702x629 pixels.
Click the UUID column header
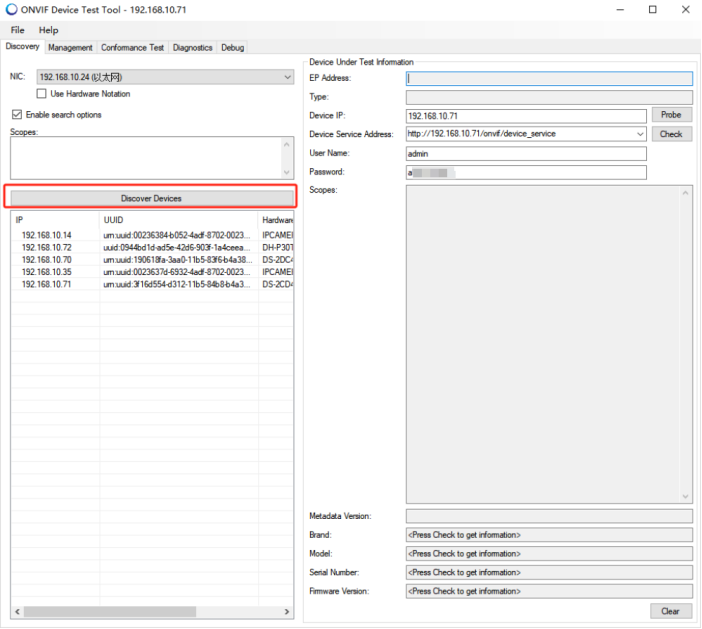click(178, 220)
